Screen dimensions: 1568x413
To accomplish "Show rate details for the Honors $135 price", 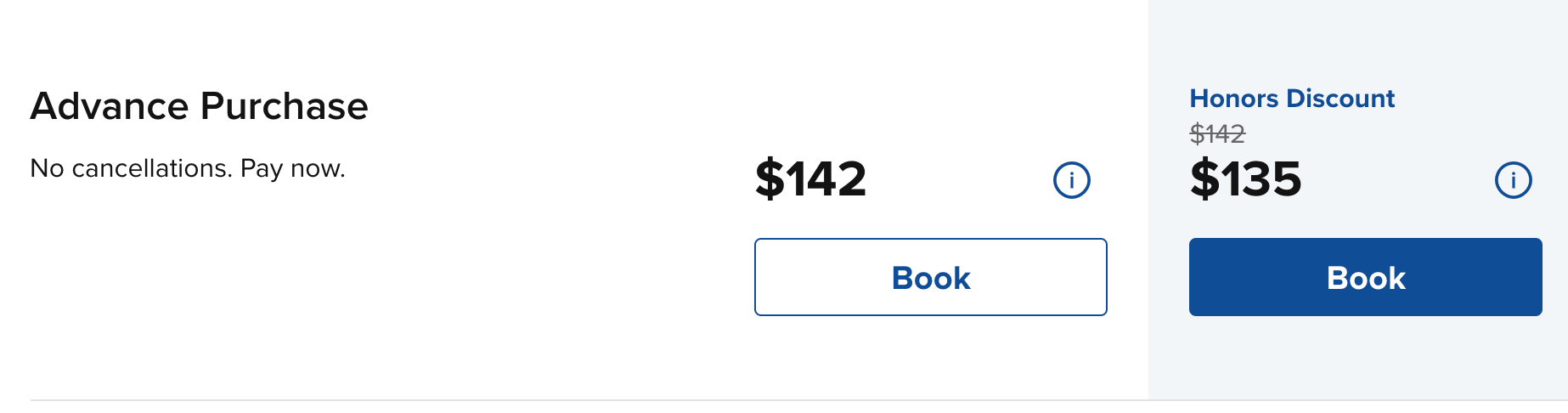I will tap(1513, 180).
